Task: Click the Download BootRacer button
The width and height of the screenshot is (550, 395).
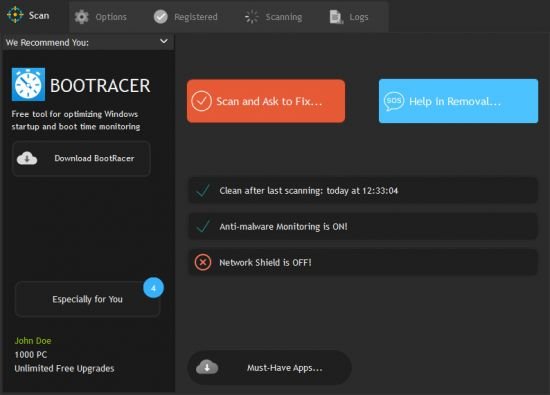Action: 81,159
